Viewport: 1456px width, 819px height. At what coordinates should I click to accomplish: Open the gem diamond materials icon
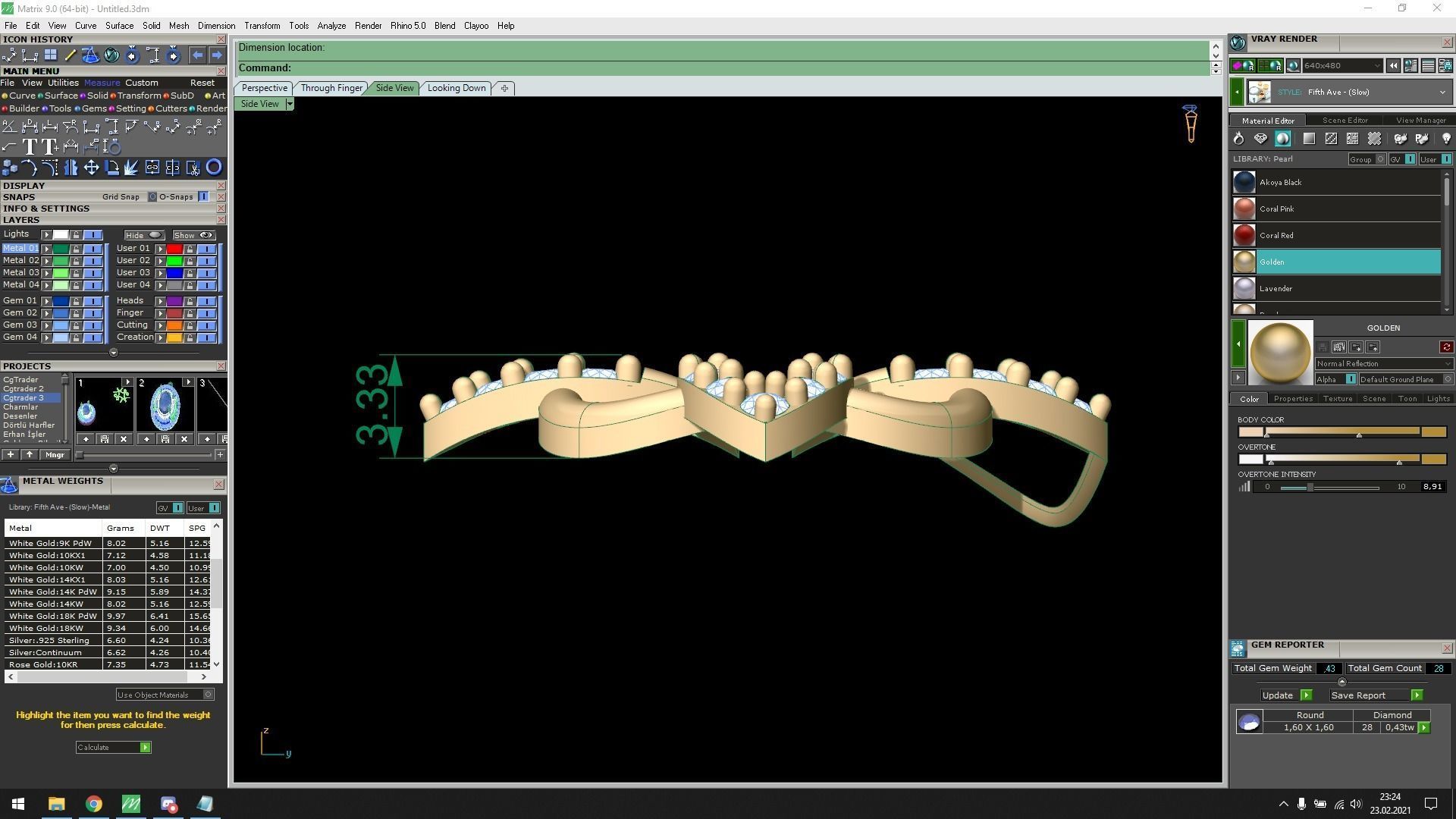(1260, 139)
